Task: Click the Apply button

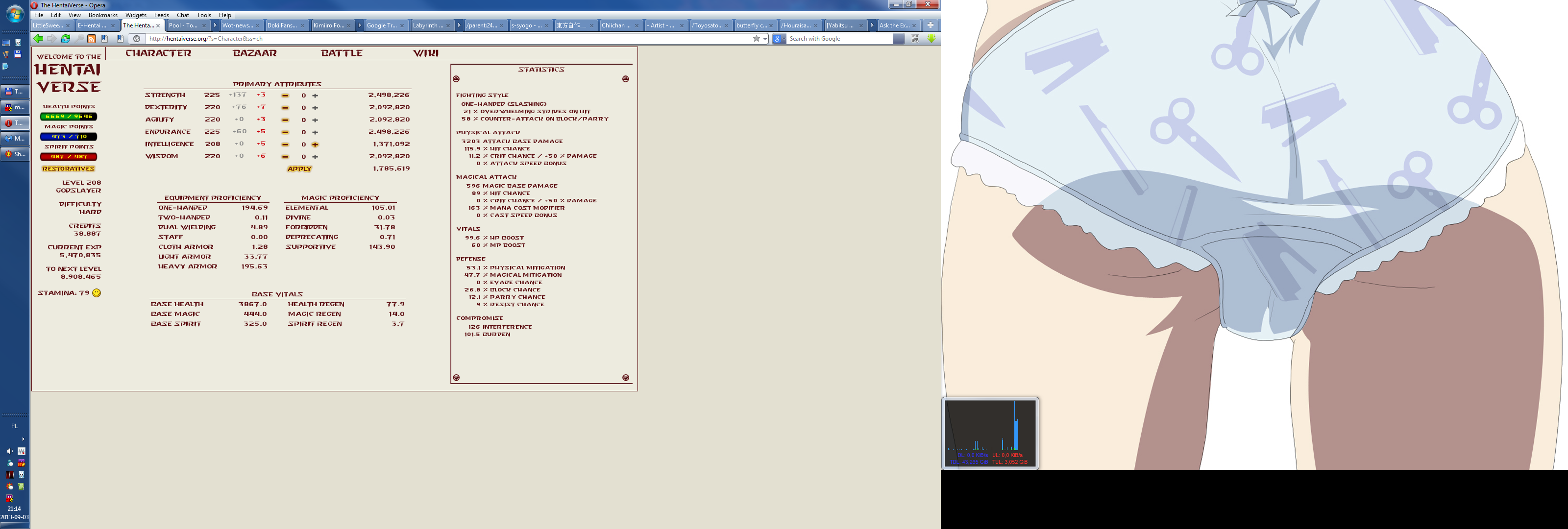Action: point(299,169)
